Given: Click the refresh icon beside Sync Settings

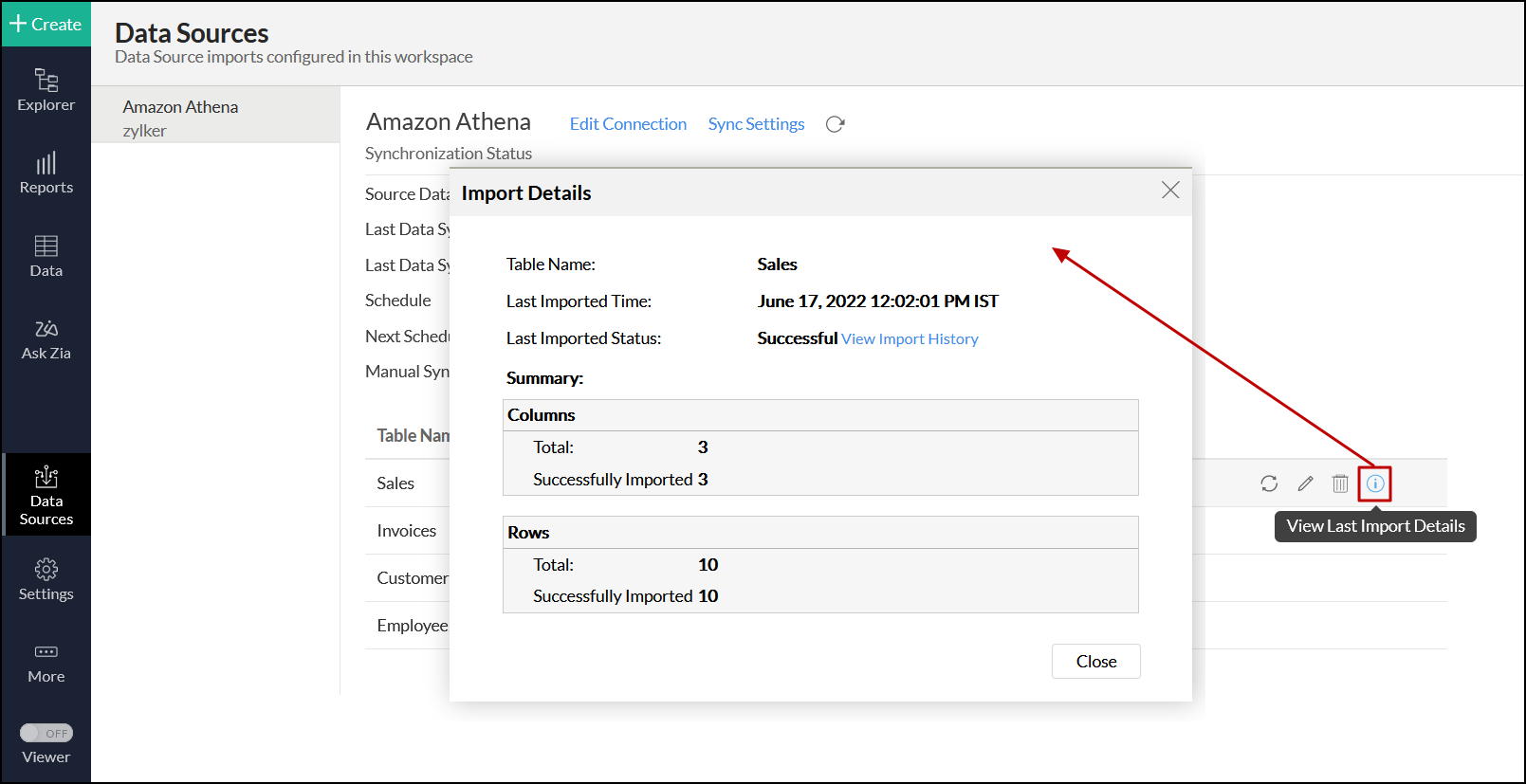Looking at the screenshot, I should tap(835, 124).
